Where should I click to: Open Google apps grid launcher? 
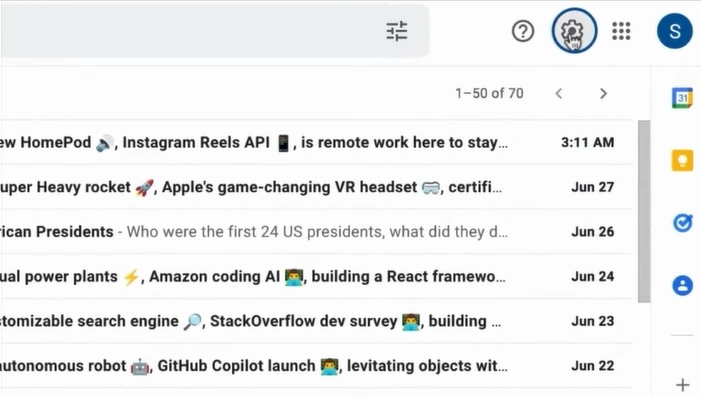point(621,31)
